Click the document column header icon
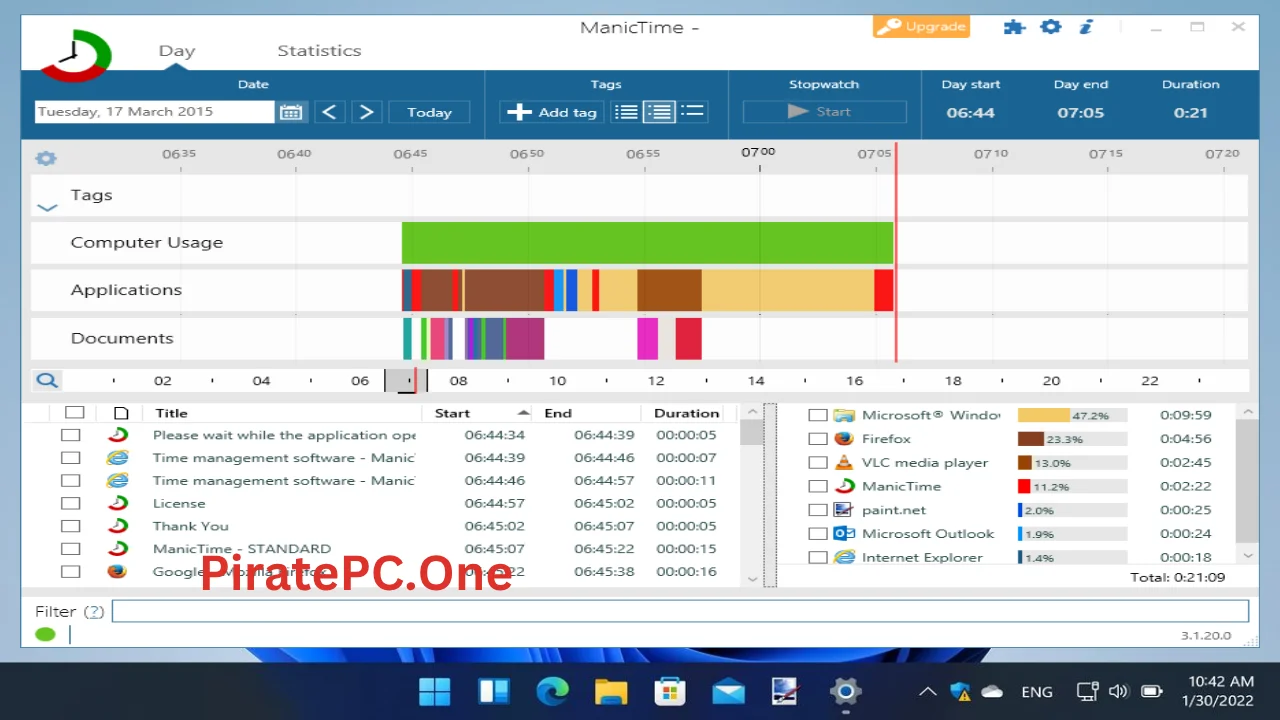 click(121, 413)
